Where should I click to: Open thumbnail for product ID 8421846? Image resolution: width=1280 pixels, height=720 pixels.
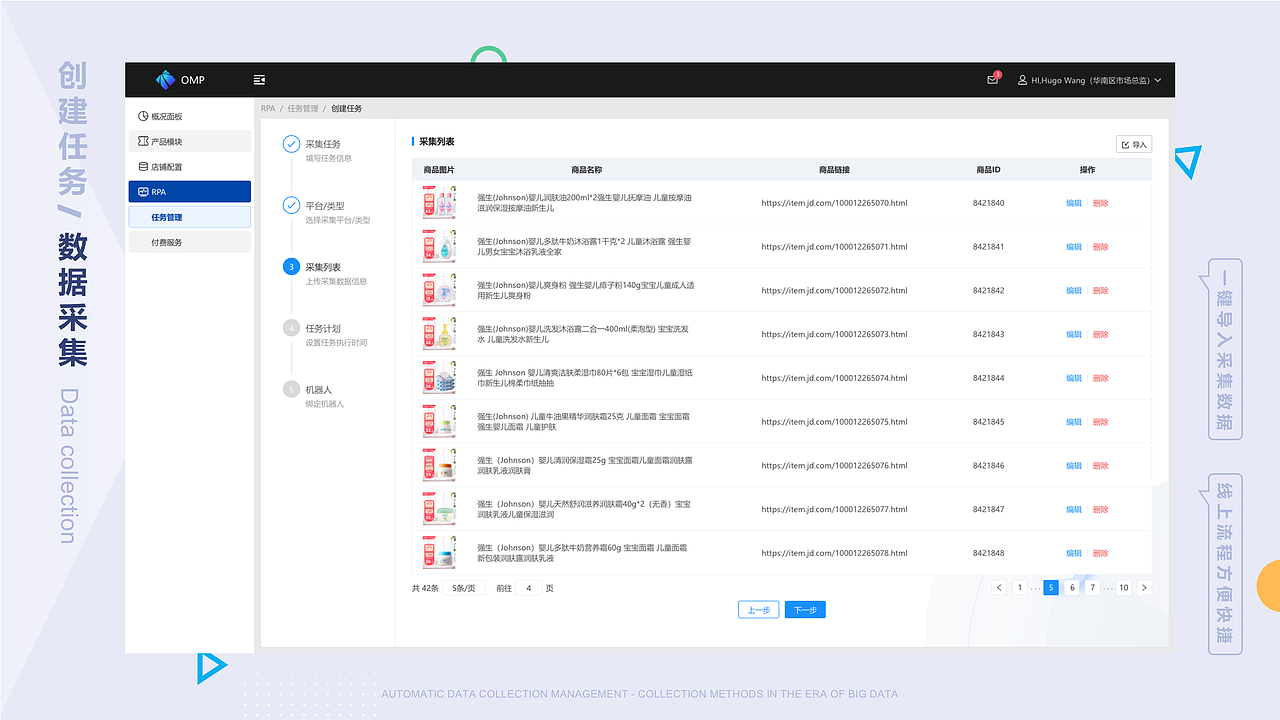tap(439, 465)
